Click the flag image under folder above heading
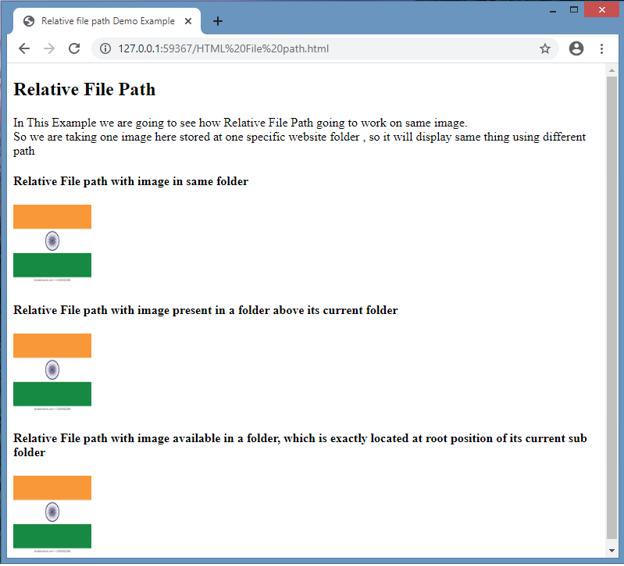The image size is (624, 566). point(52,372)
